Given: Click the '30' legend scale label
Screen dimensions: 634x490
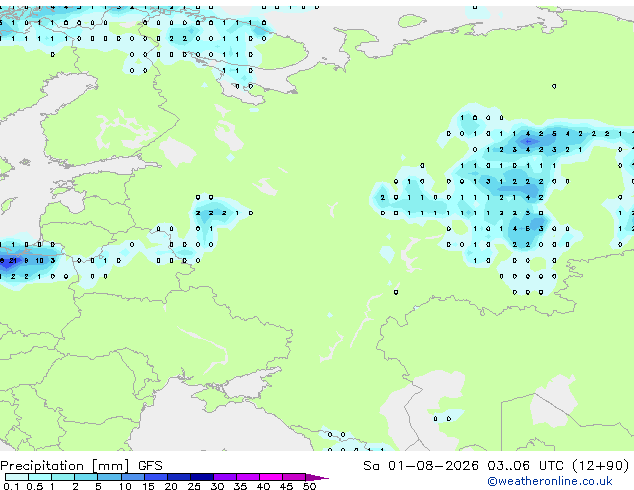Looking at the screenshot, I should pyautogui.click(x=217, y=486).
